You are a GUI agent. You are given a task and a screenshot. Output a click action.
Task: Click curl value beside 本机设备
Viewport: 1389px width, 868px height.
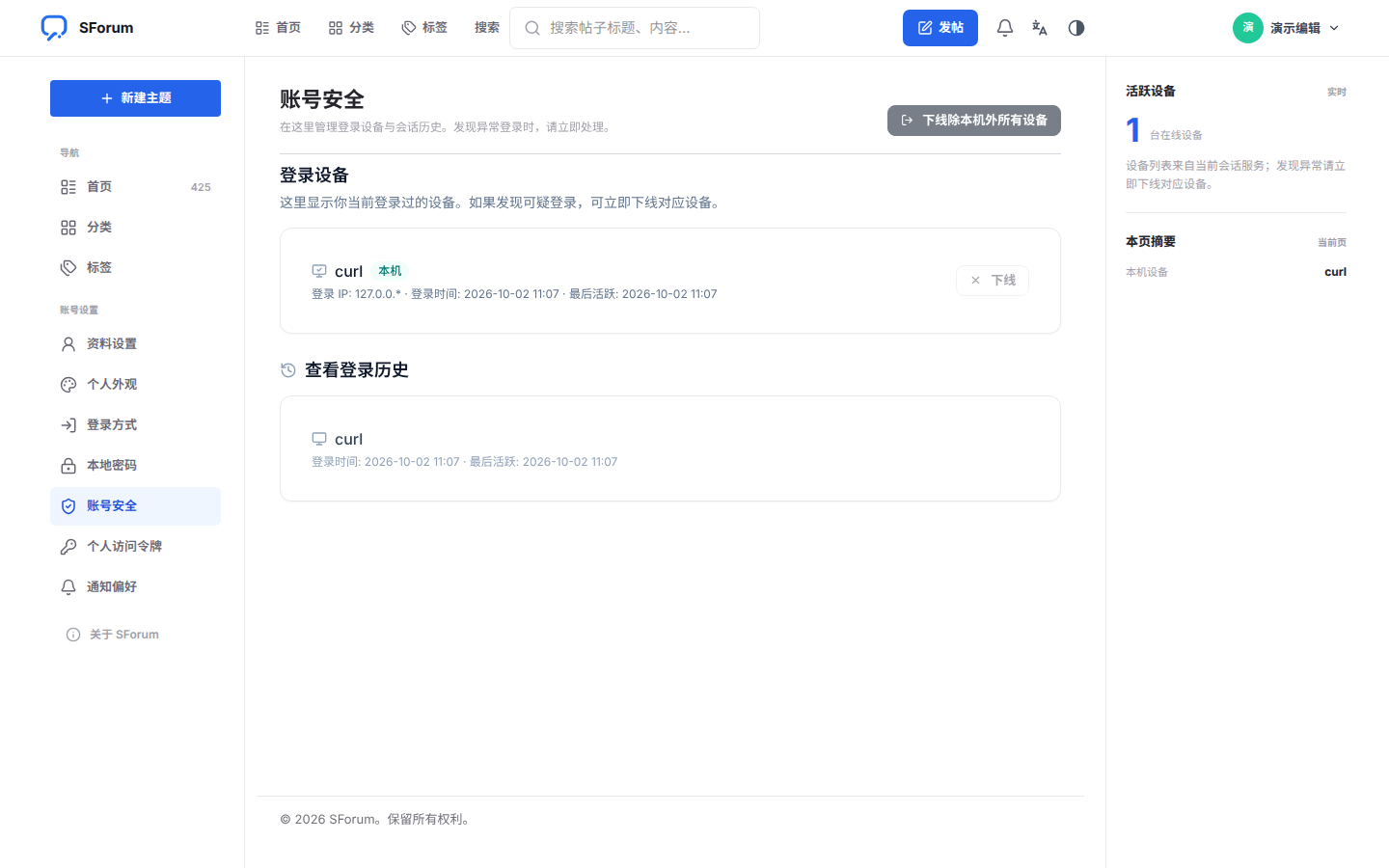pos(1335,272)
